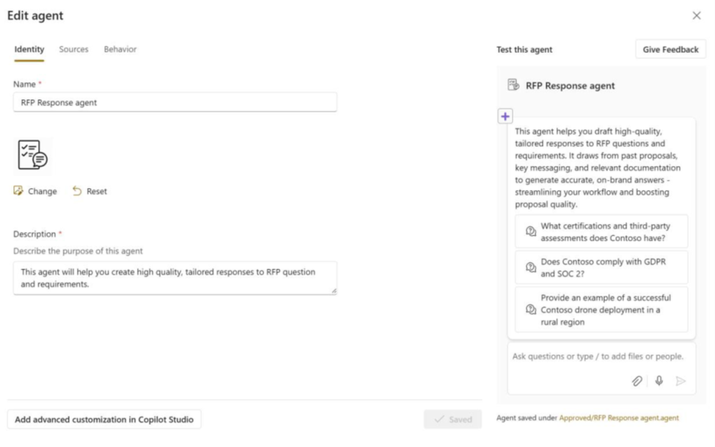Screen dimensions: 715x447
Task: Click the purple plus new chat icon
Action: pos(505,117)
